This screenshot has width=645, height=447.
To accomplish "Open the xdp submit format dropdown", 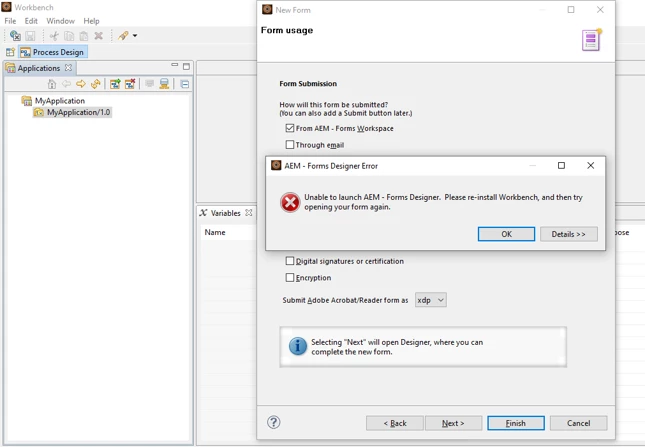I will (x=431, y=300).
